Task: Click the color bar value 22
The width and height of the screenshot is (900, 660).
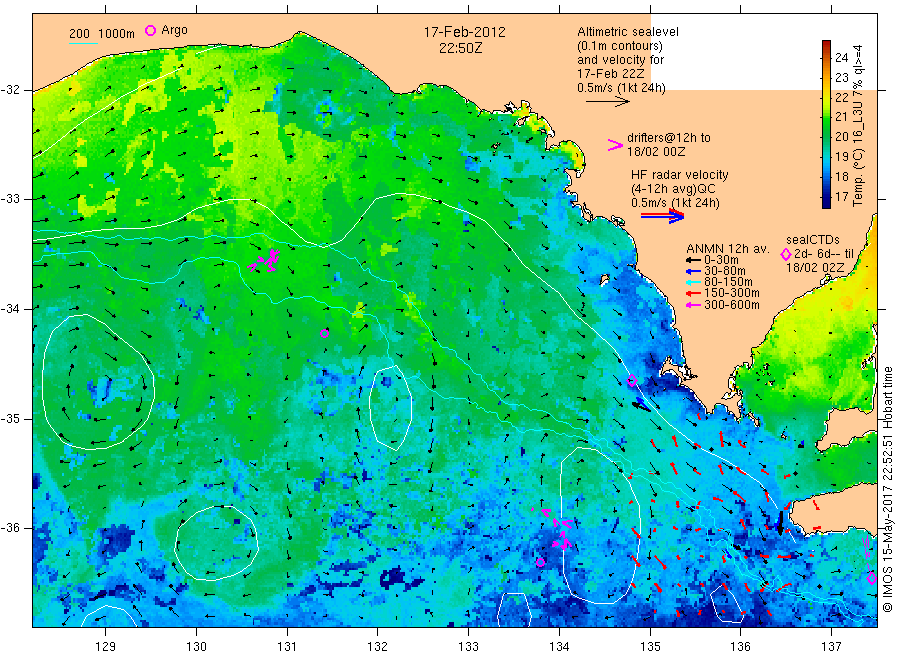Action: tap(841, 98)
